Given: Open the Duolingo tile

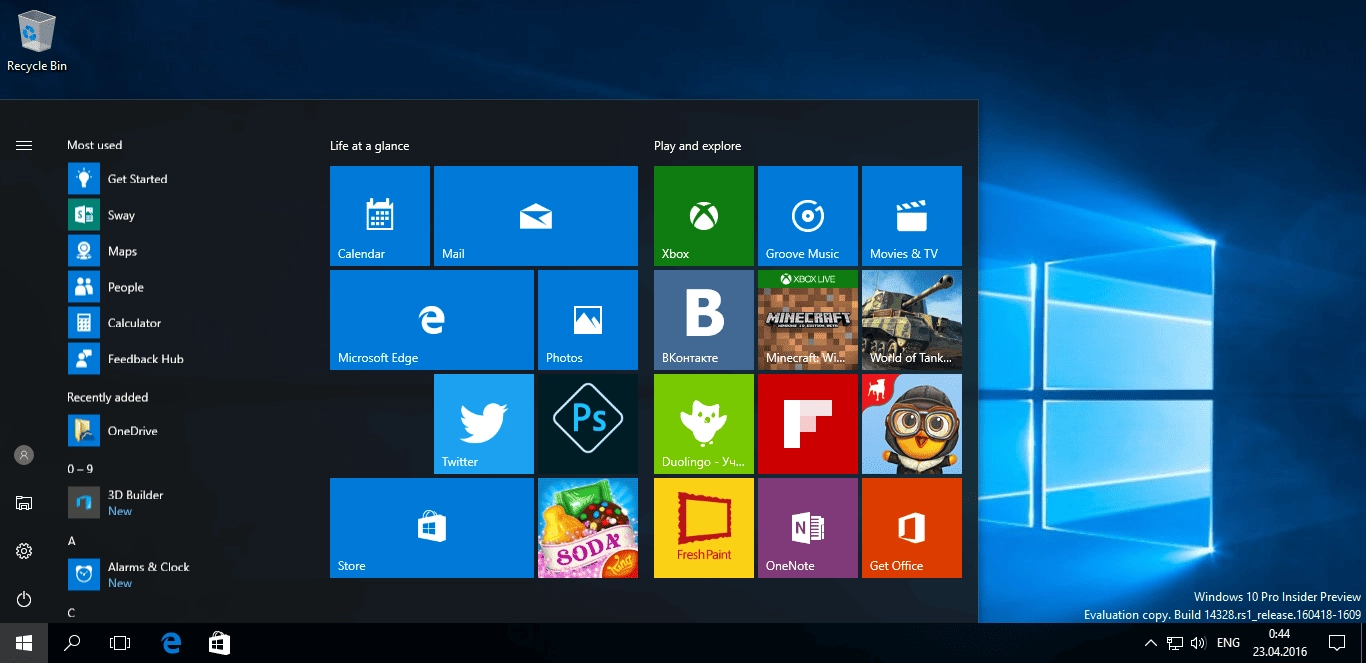Looking at the screenshot, I should (x=704, y=424).
